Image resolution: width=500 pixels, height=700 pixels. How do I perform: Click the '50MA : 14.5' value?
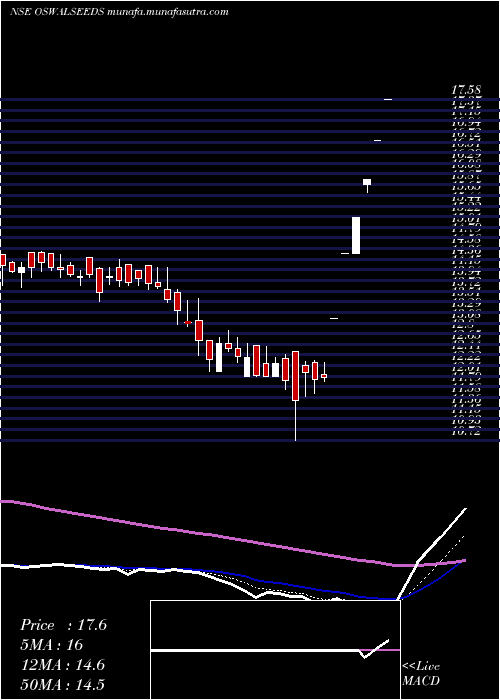pyautogui.click(x=62, y=684)
